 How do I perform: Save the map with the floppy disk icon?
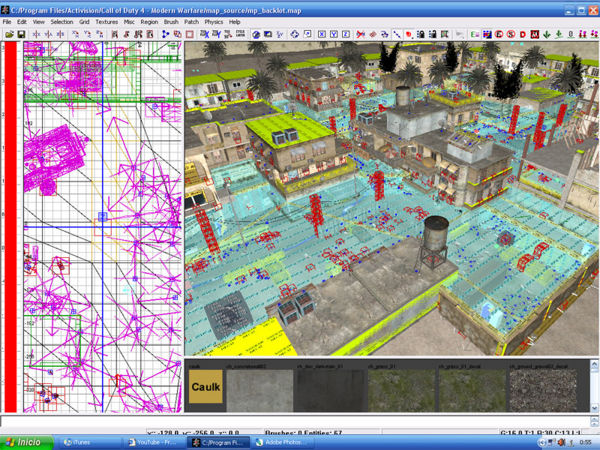pos(21,34)
